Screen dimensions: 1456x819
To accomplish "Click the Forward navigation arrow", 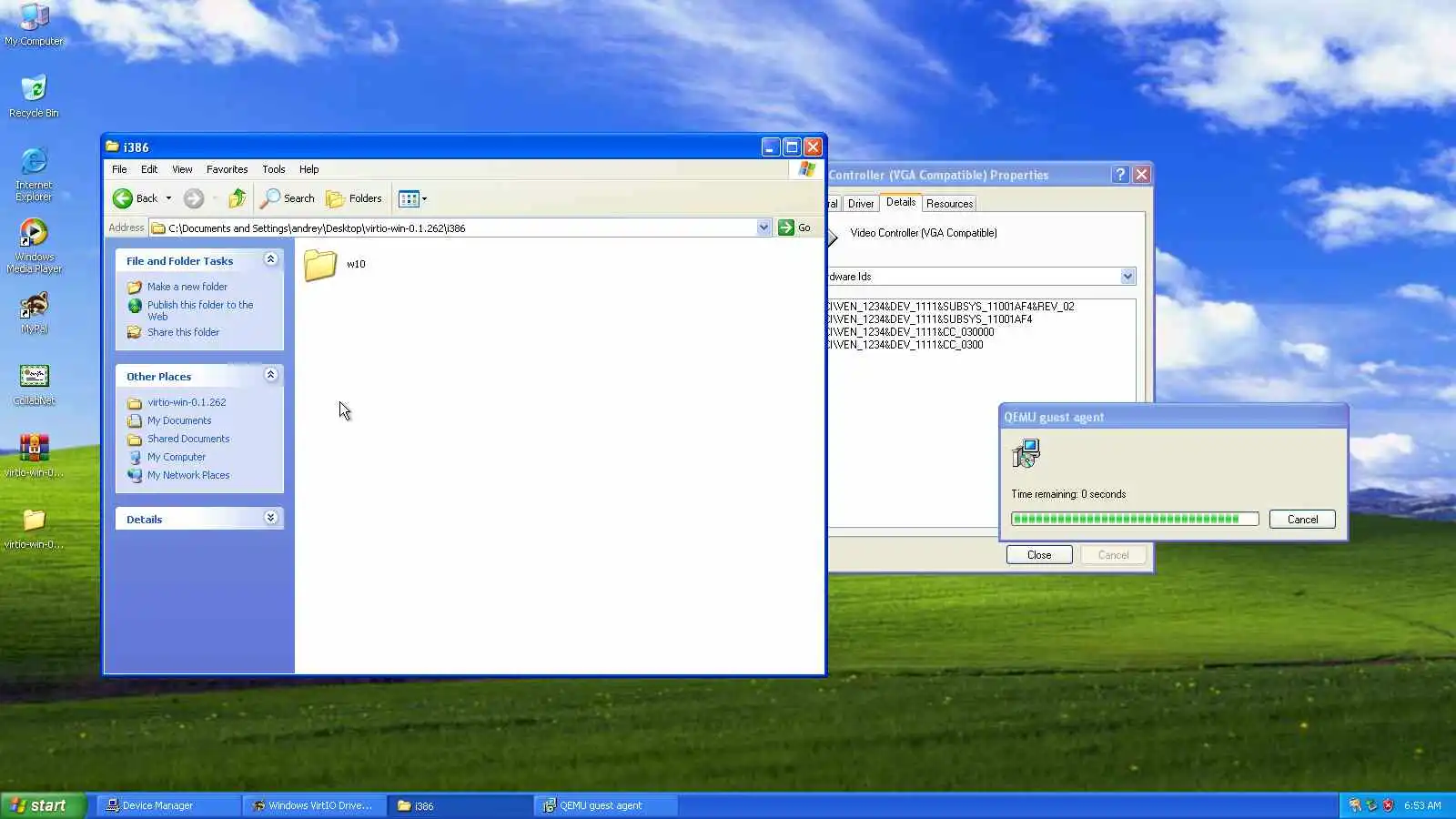I will click(193, 198).
